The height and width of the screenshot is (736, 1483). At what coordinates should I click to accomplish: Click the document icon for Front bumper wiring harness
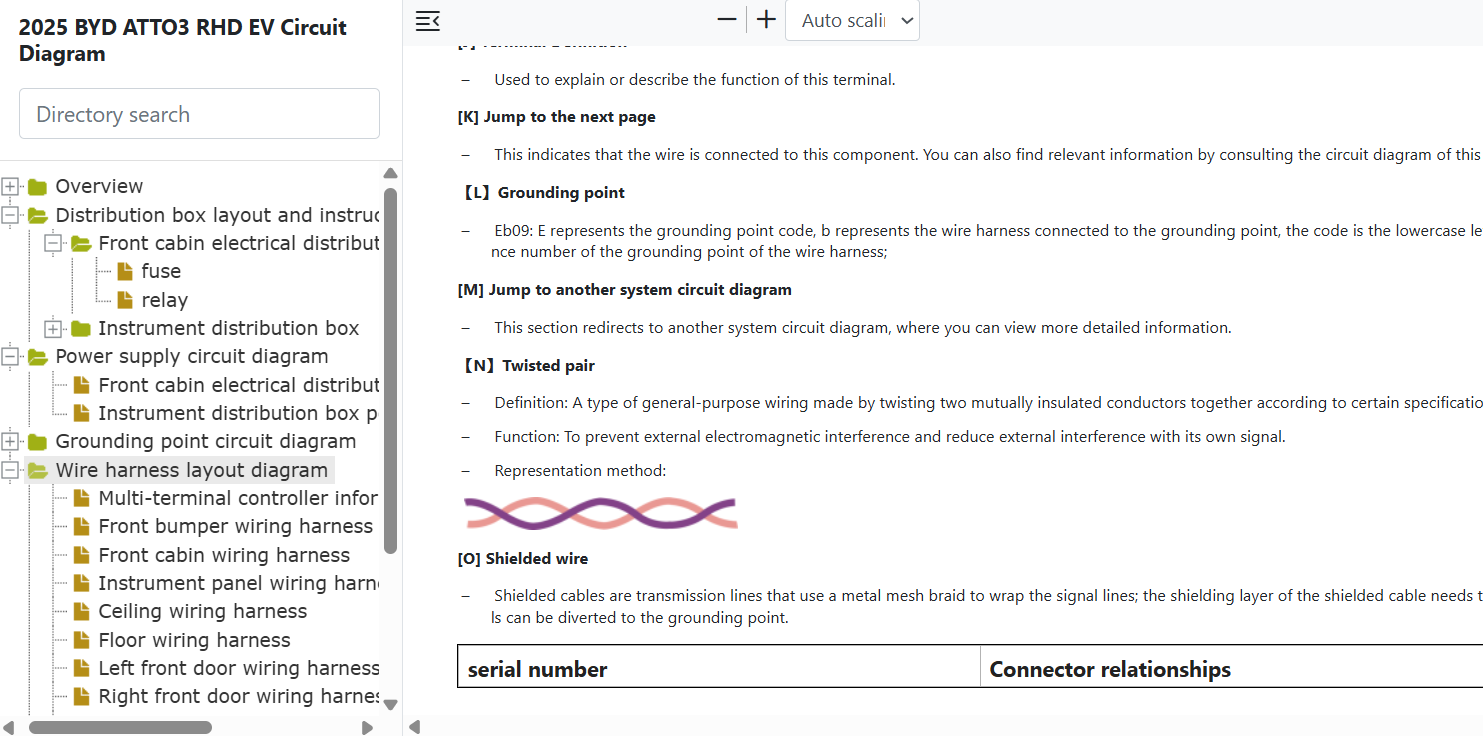(x=82, y=526)
